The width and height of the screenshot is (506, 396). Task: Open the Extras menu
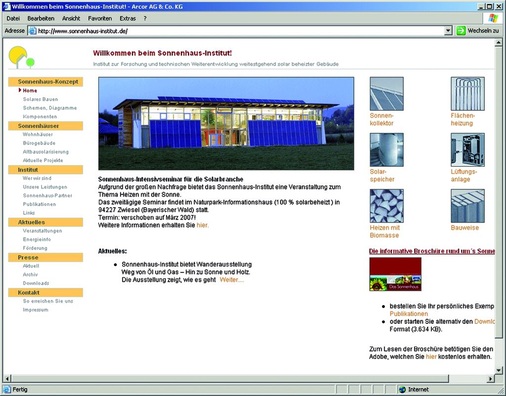click(x=128, y=18)
